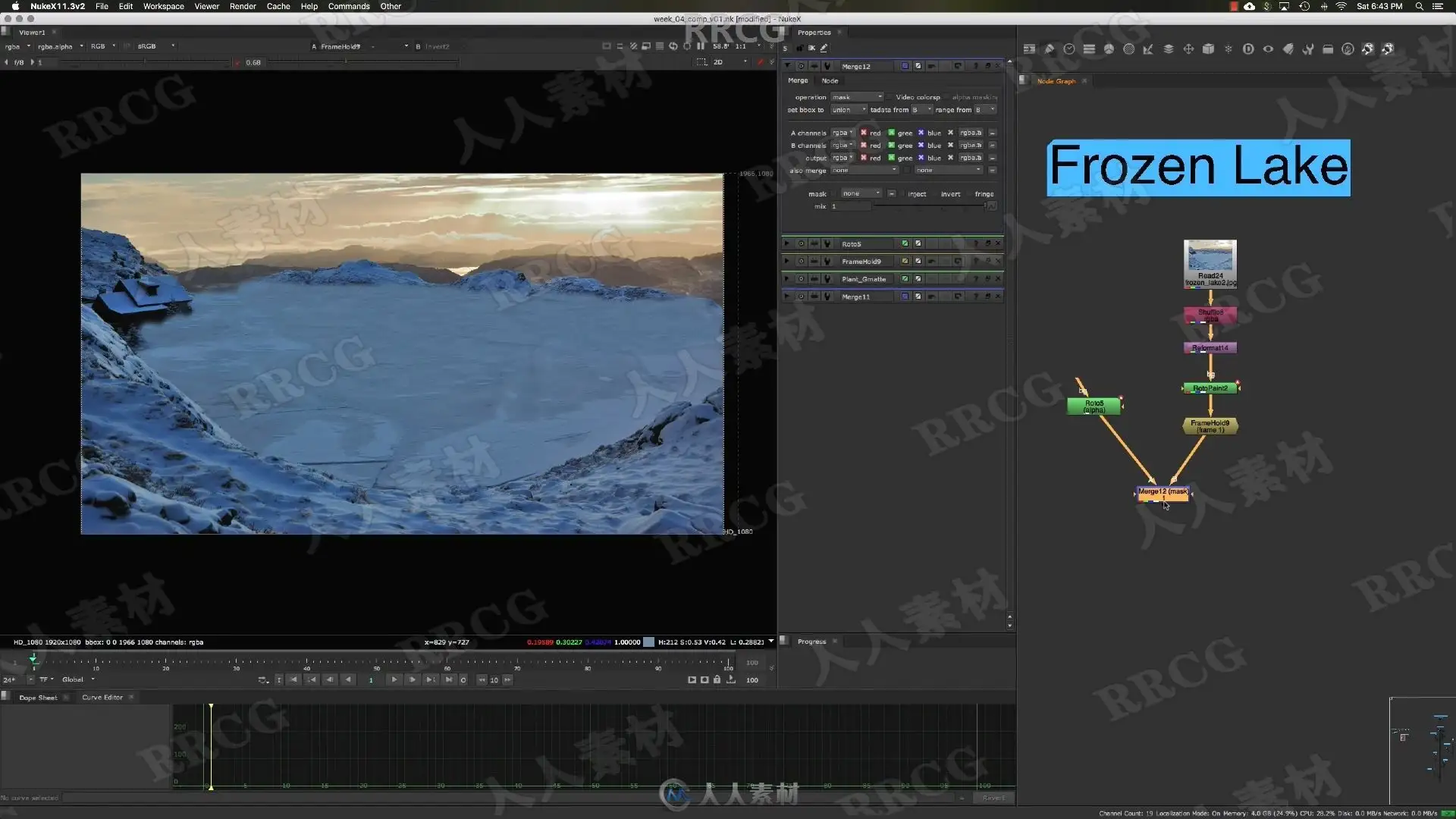Image resolution: width=1456 pixels, height=819 pixels.
Task: Collapse the Merge12 properties panel
Action: 787,66
